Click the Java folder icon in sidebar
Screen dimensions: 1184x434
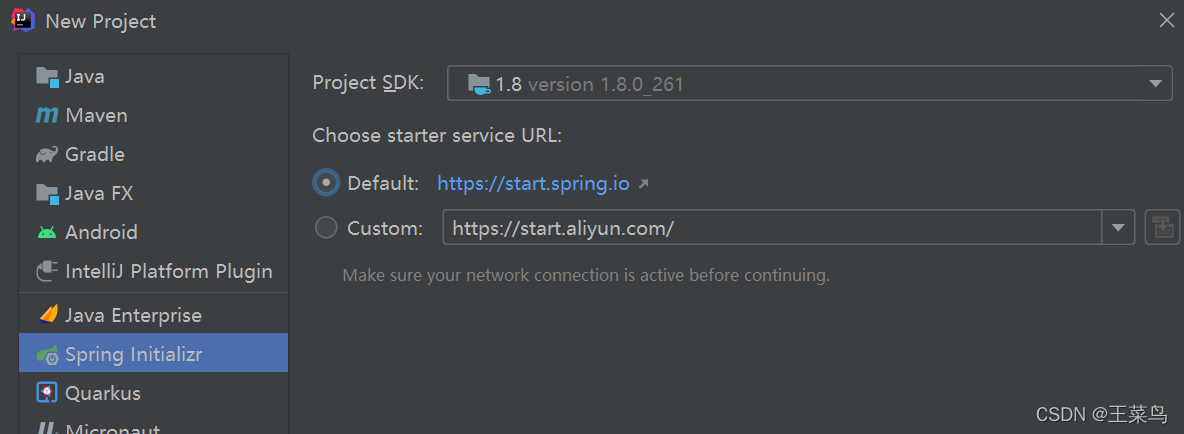pos(47,76)
